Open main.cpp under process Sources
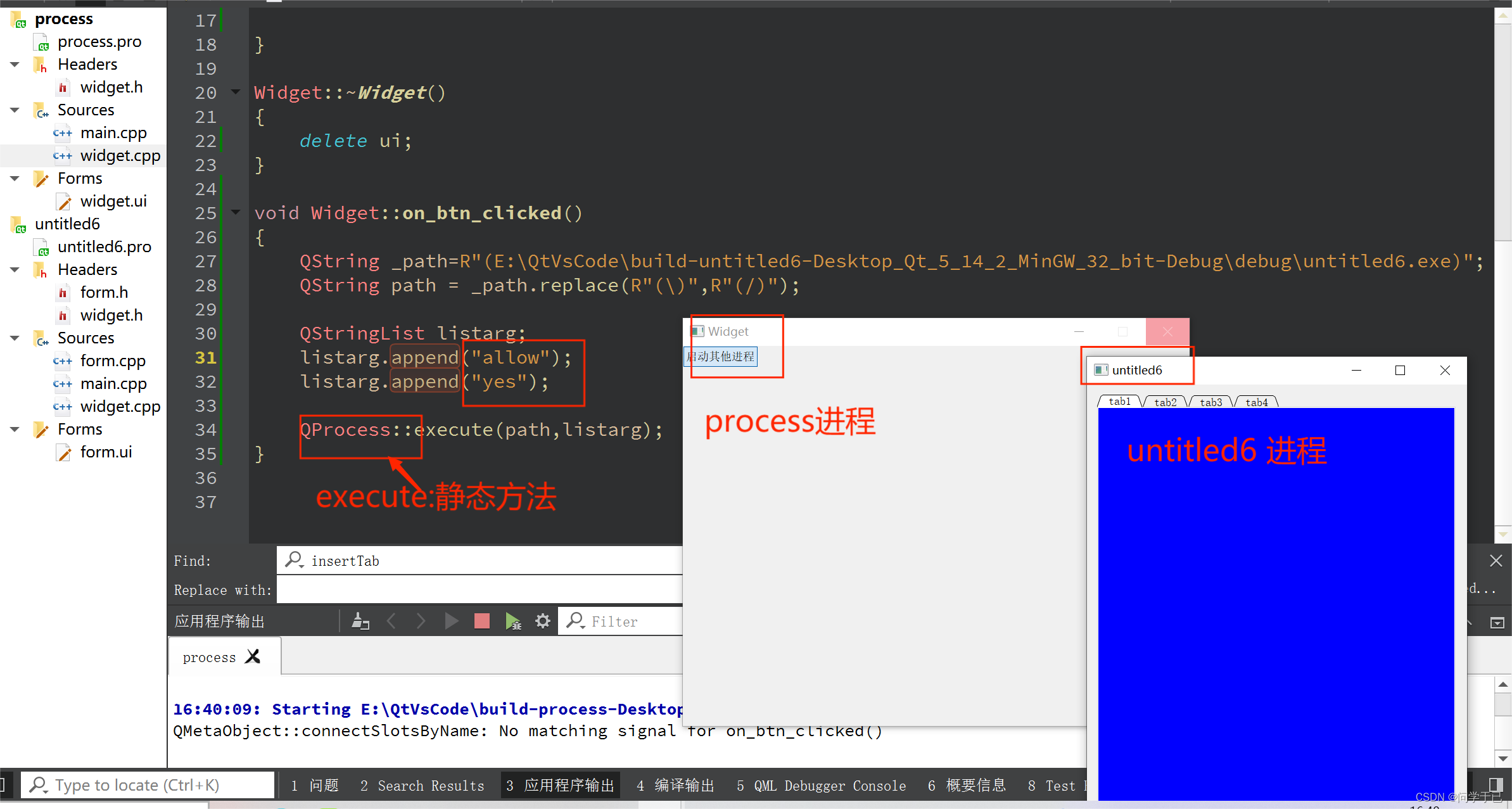This screenshot has width=1512, height=809. 113,132
